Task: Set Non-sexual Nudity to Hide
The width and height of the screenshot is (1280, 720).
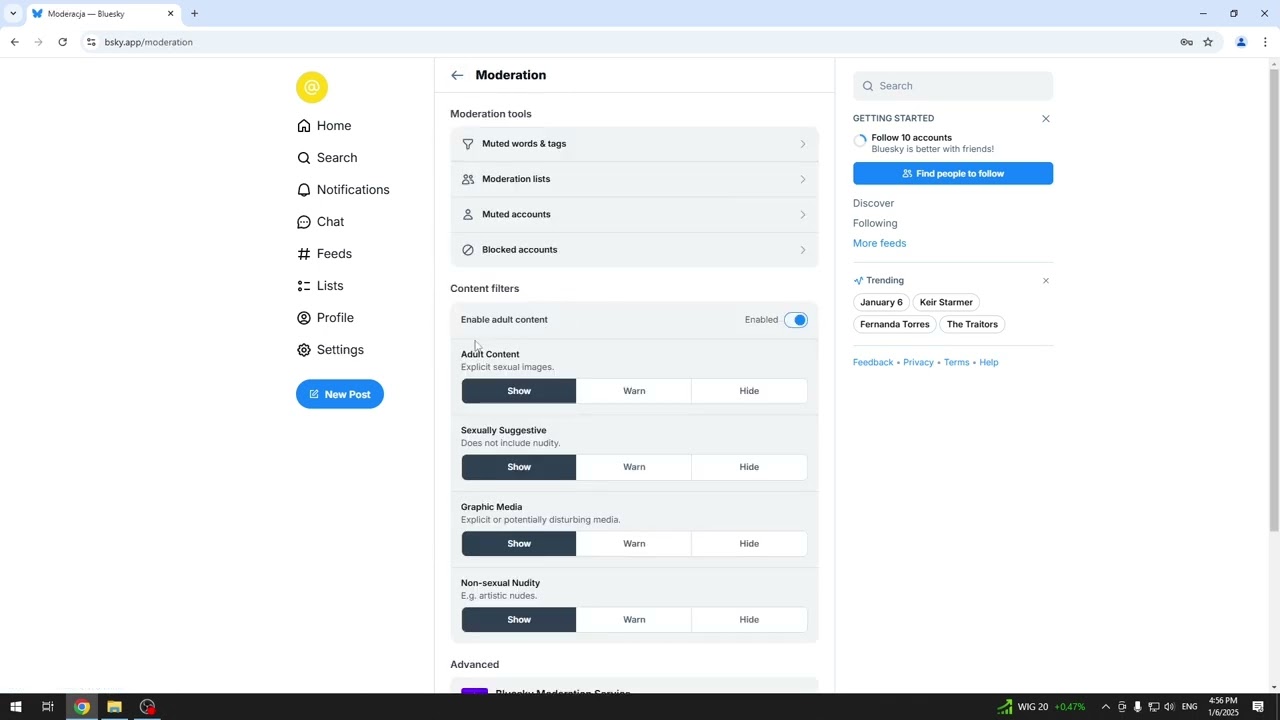Action: (749, 620)
